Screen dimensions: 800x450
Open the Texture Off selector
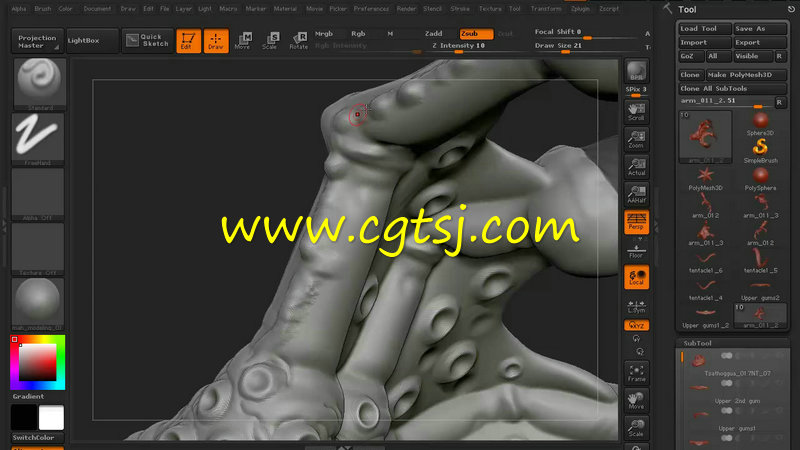pos(38,249)
